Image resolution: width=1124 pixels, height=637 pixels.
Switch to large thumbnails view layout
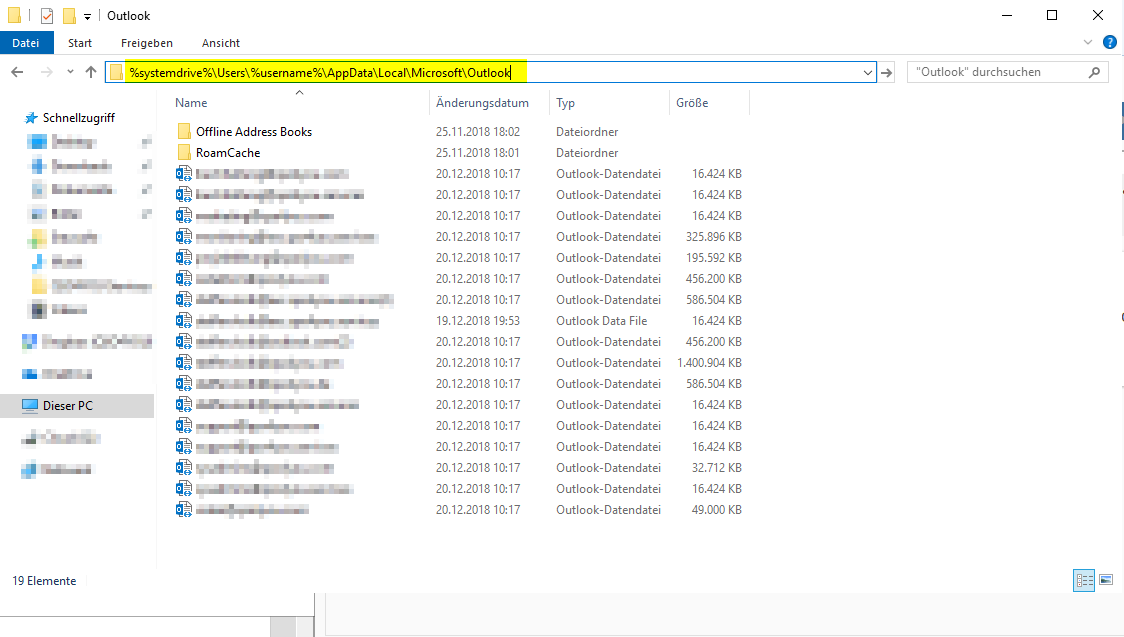pos(1106,580)
